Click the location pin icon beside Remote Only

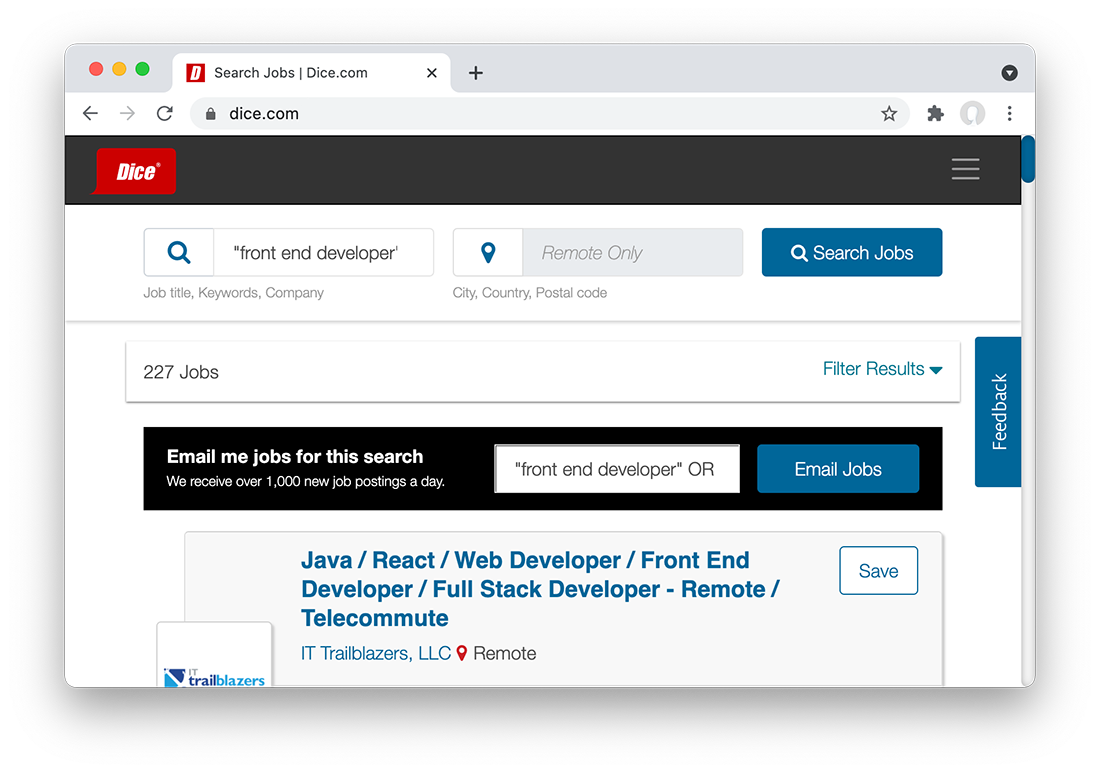(488, 252)
